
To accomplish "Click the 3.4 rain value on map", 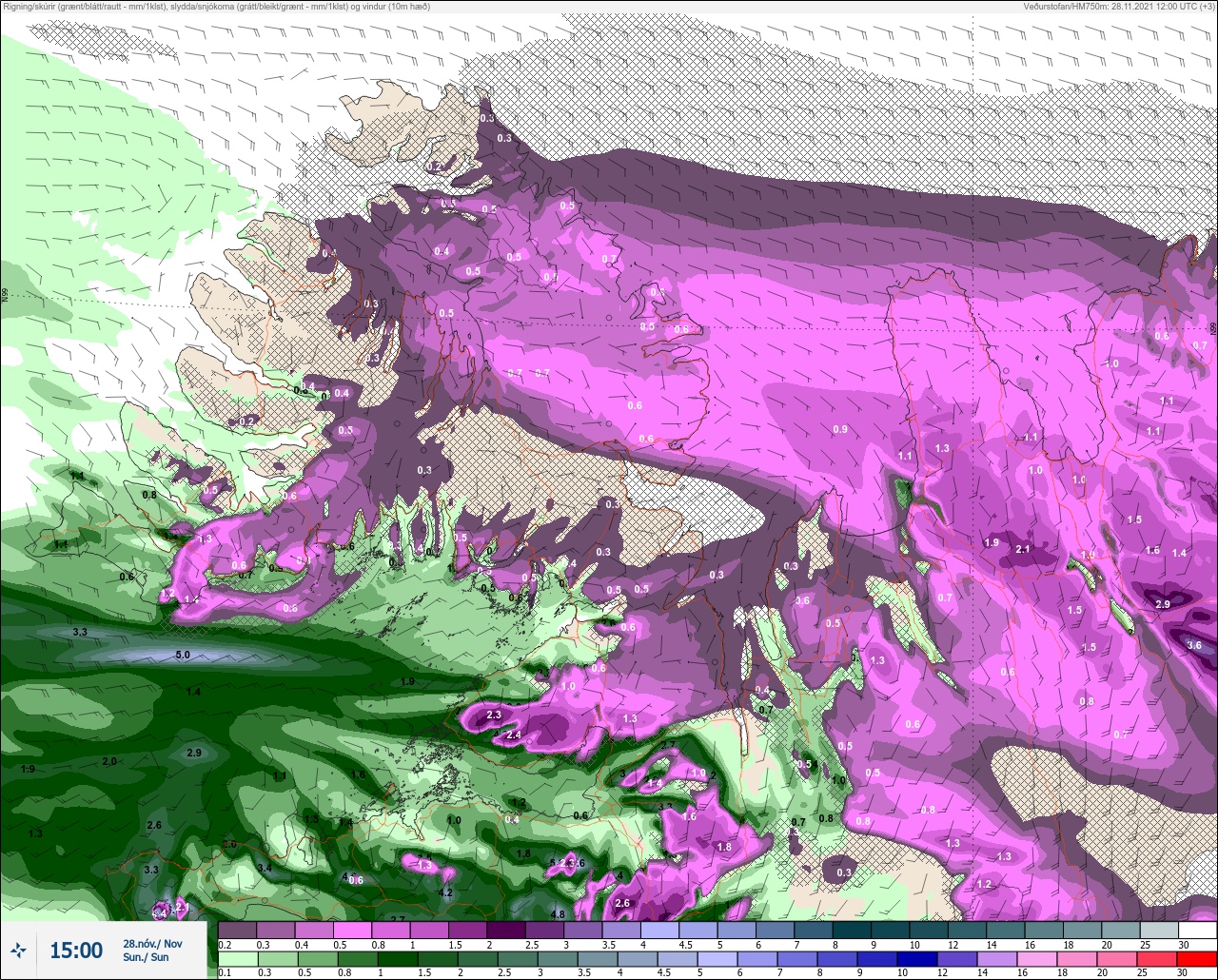I will [265, 868].
